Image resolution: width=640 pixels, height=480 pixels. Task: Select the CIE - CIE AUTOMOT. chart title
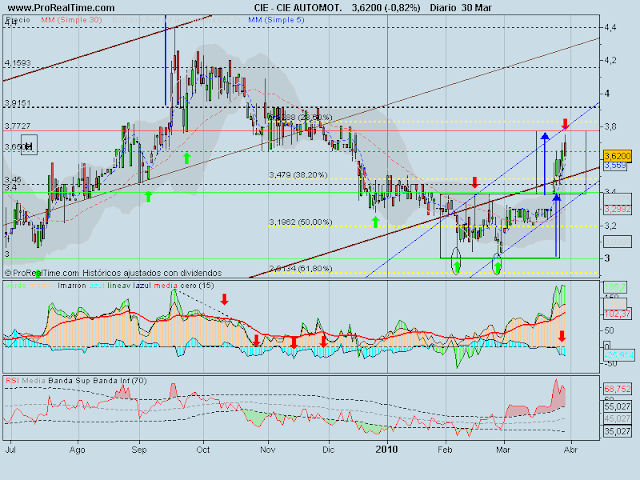pos(298,8)
